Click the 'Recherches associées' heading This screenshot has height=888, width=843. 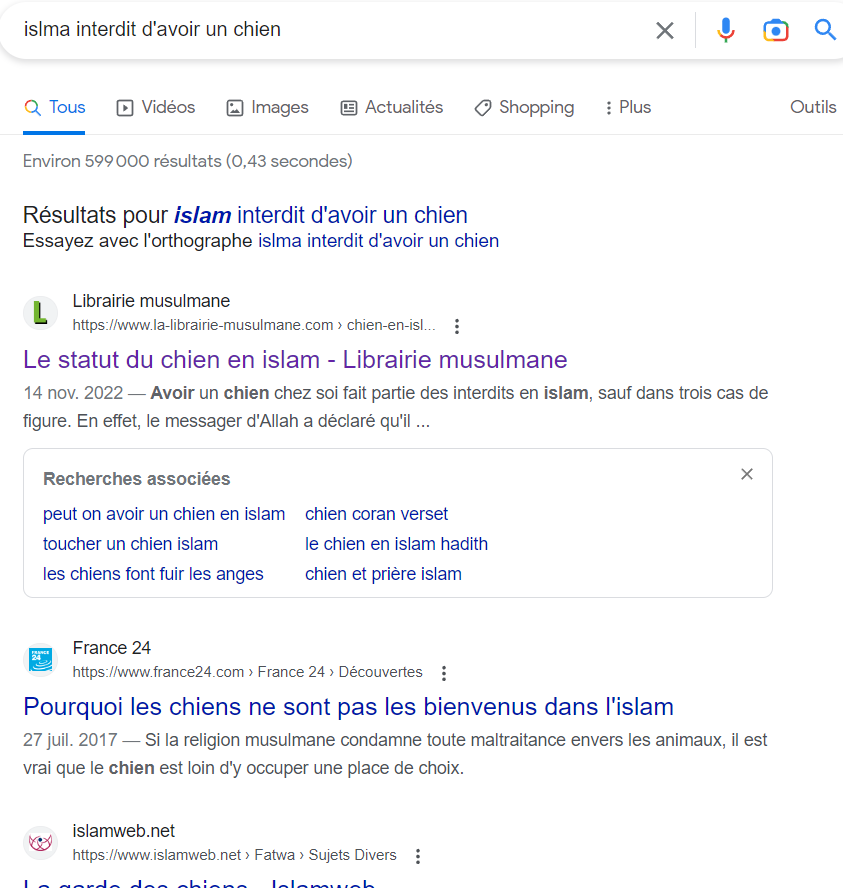136,479
